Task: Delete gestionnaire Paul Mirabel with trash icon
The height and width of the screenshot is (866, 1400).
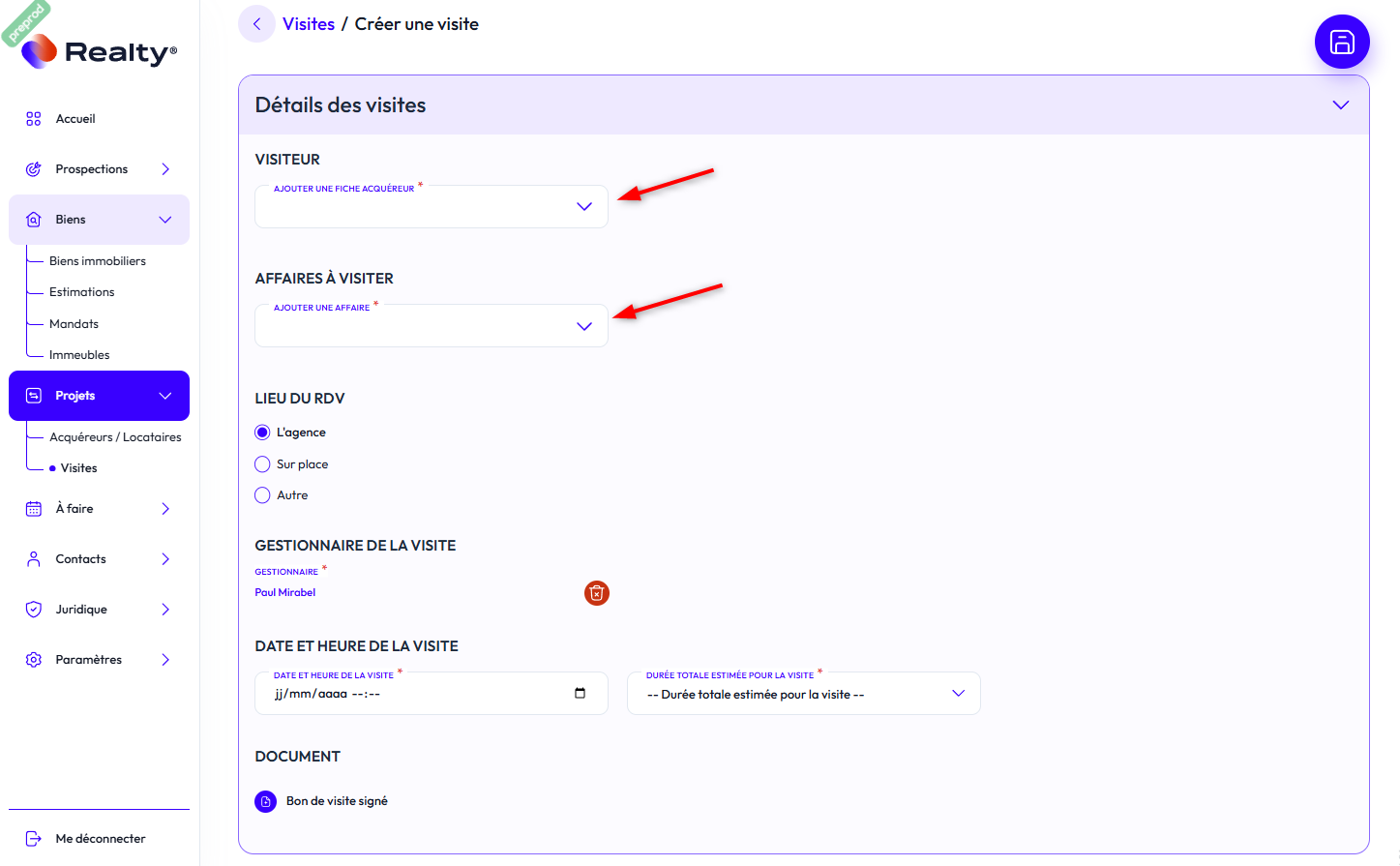Action: tap(596, 593)
